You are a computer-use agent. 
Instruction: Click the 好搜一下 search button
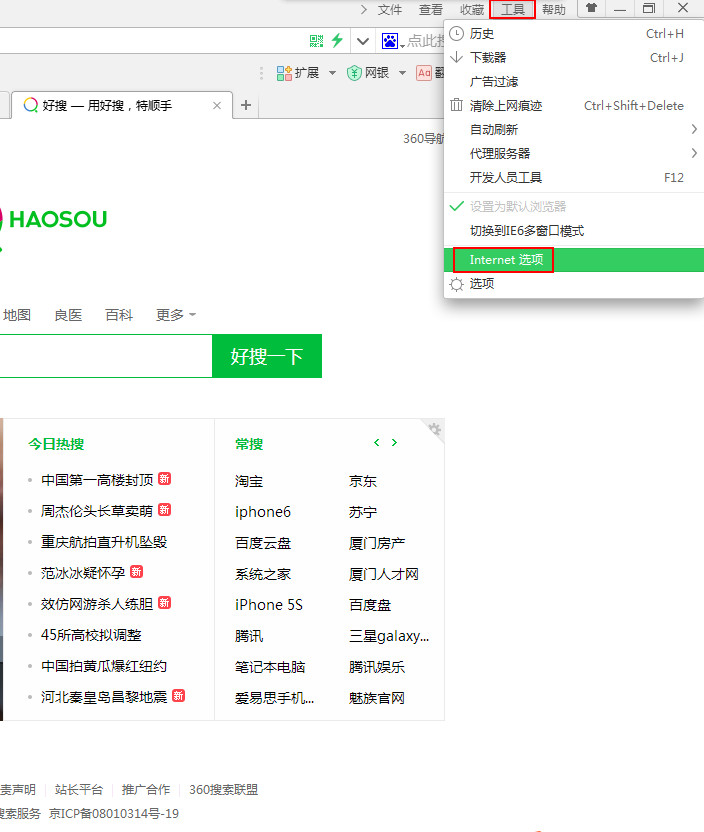pos(266,357)
